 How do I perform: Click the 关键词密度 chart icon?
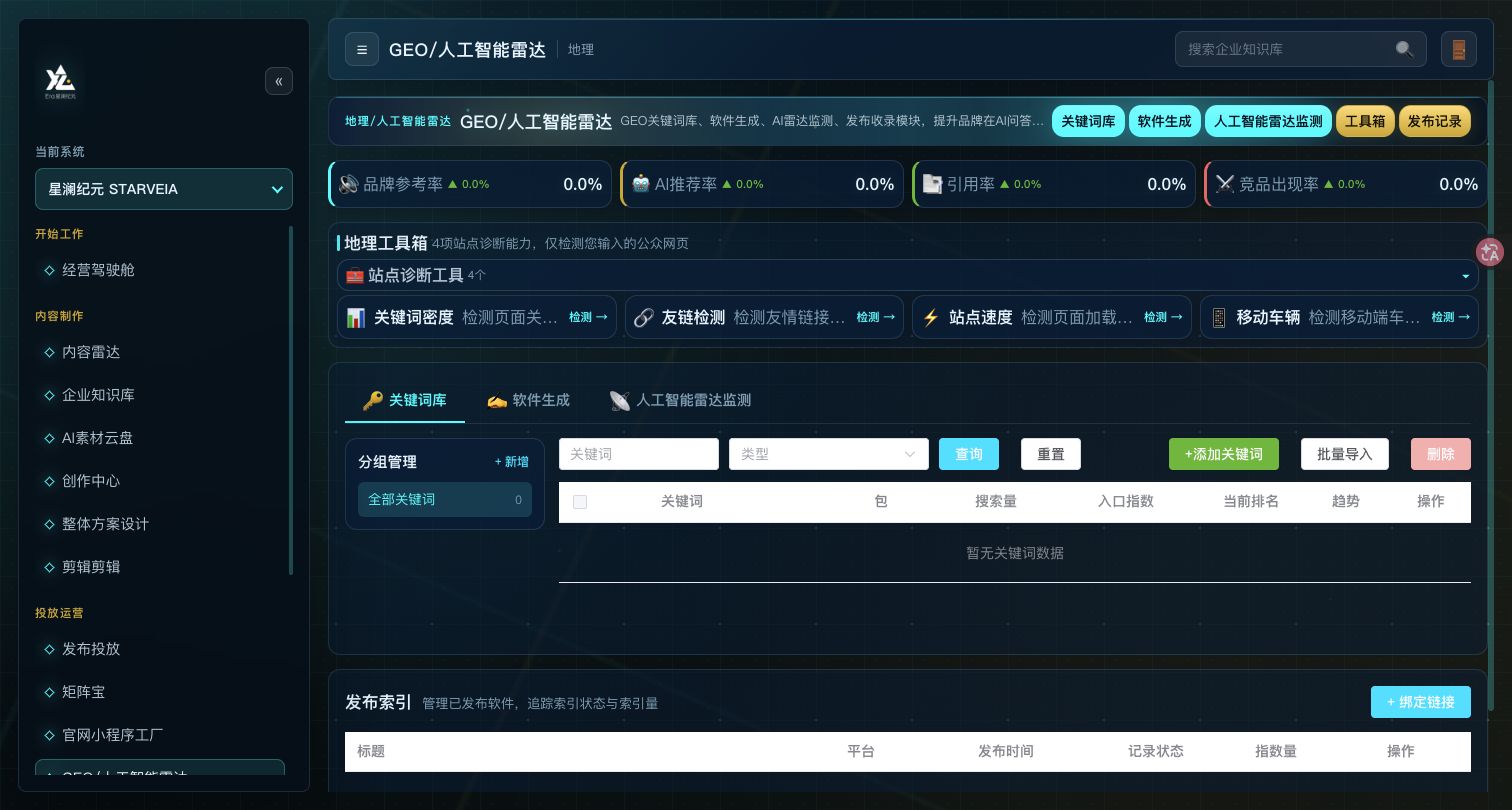356,317
